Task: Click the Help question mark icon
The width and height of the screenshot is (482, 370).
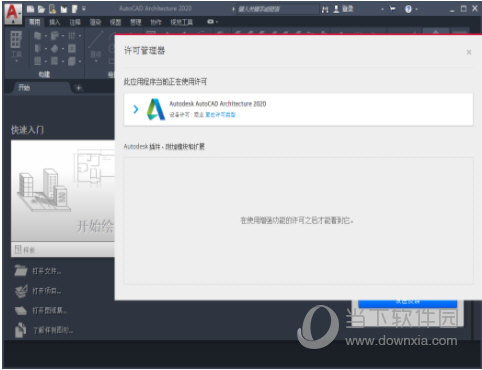Action: point(408,9)
